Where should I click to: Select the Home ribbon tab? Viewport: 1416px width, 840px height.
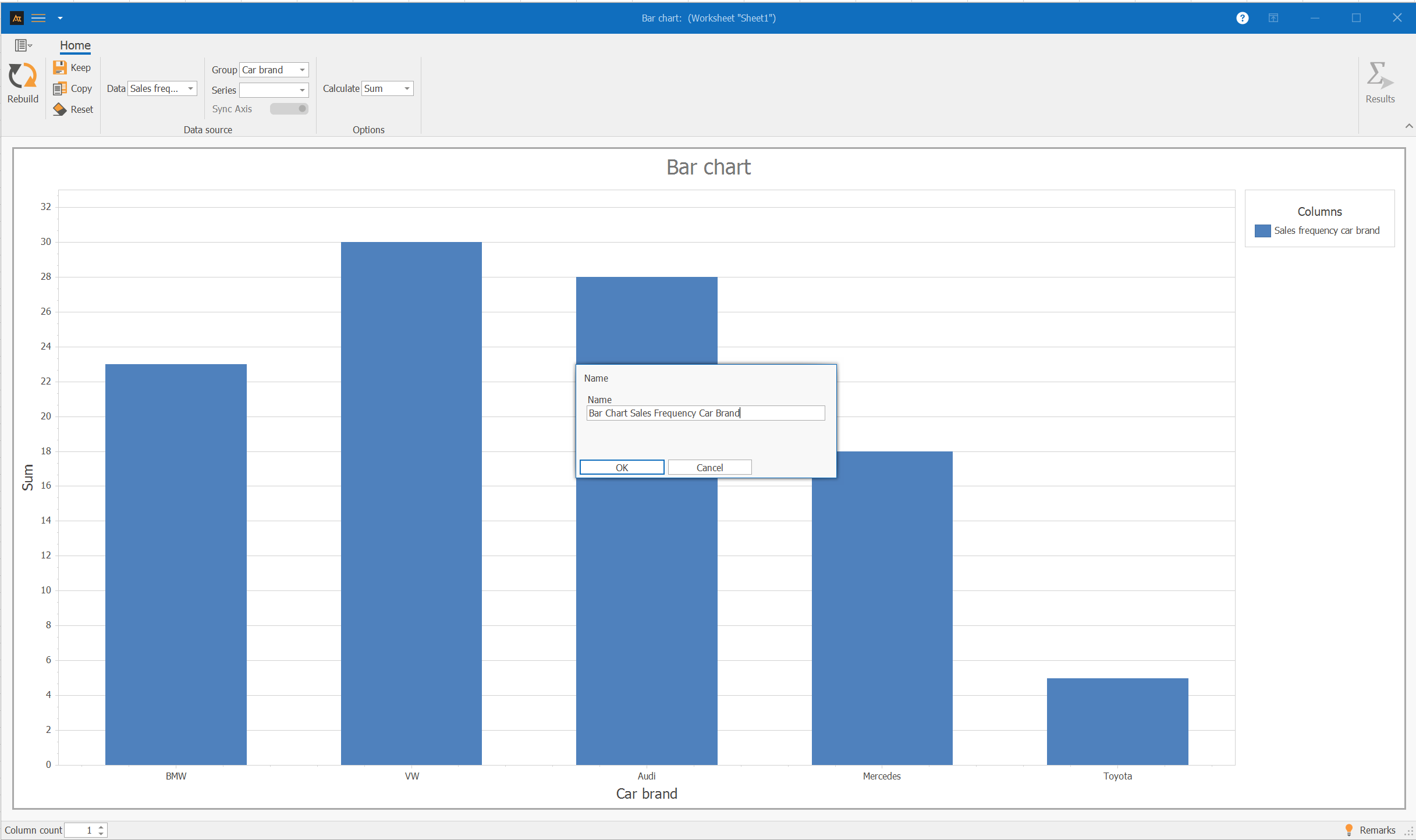(75, 45)
